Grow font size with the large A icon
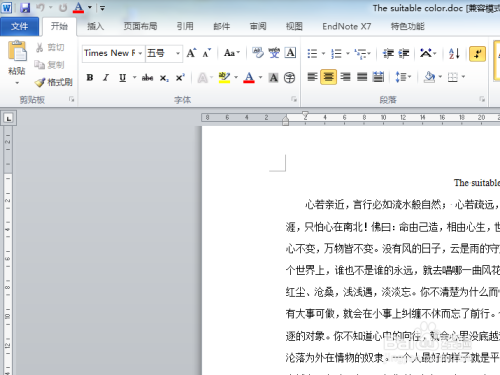 [x=191, y=53]
